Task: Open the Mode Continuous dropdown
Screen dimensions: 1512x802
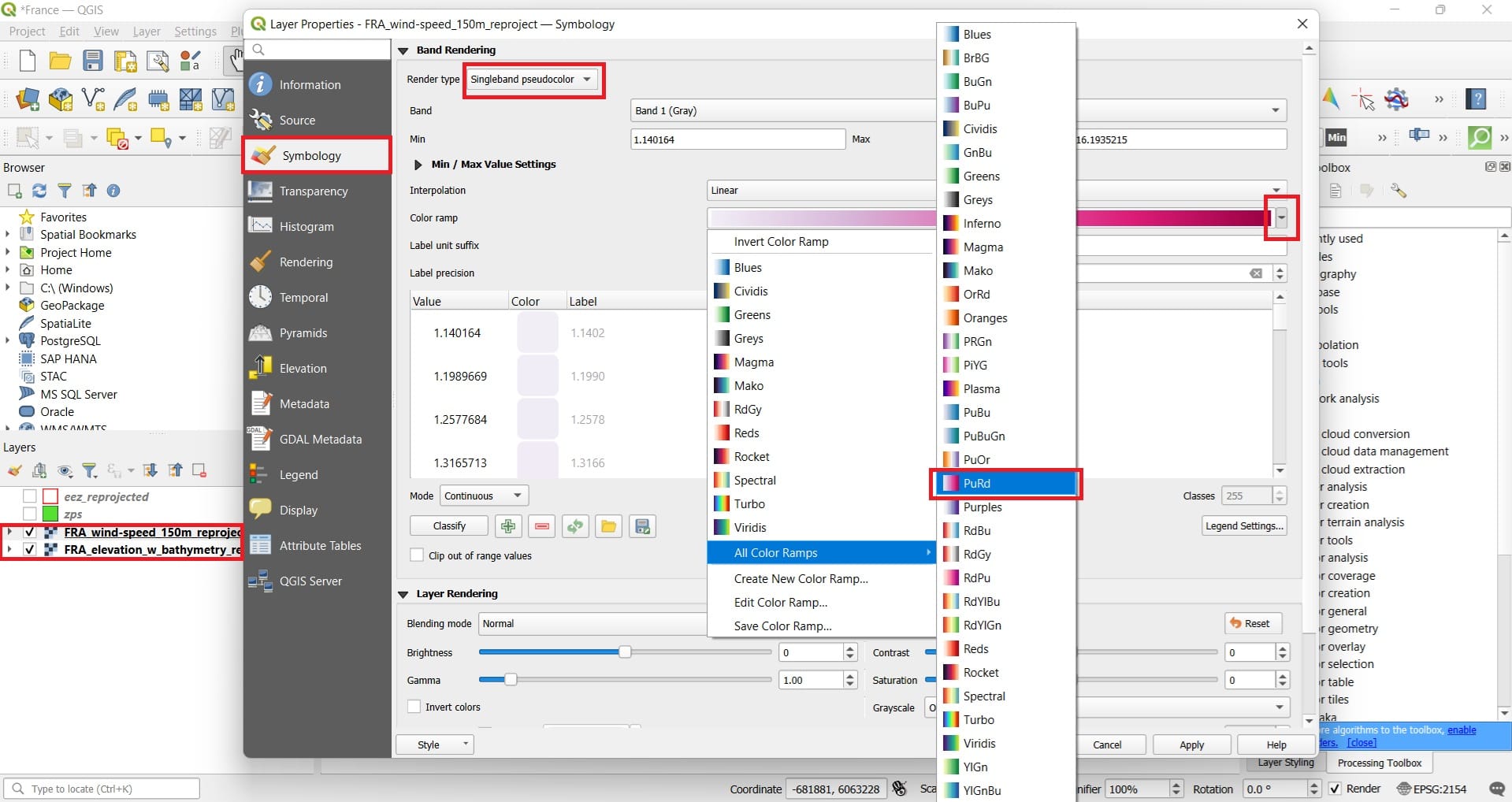Action: [484, 496]
